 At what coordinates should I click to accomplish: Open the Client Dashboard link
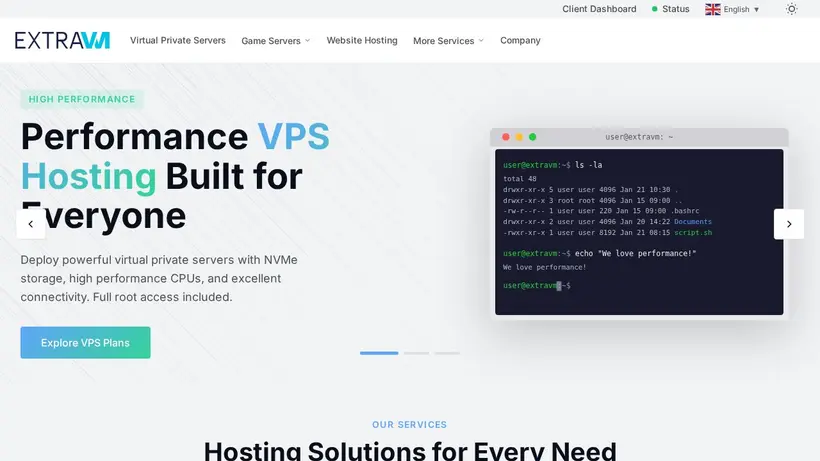[599, 9]
